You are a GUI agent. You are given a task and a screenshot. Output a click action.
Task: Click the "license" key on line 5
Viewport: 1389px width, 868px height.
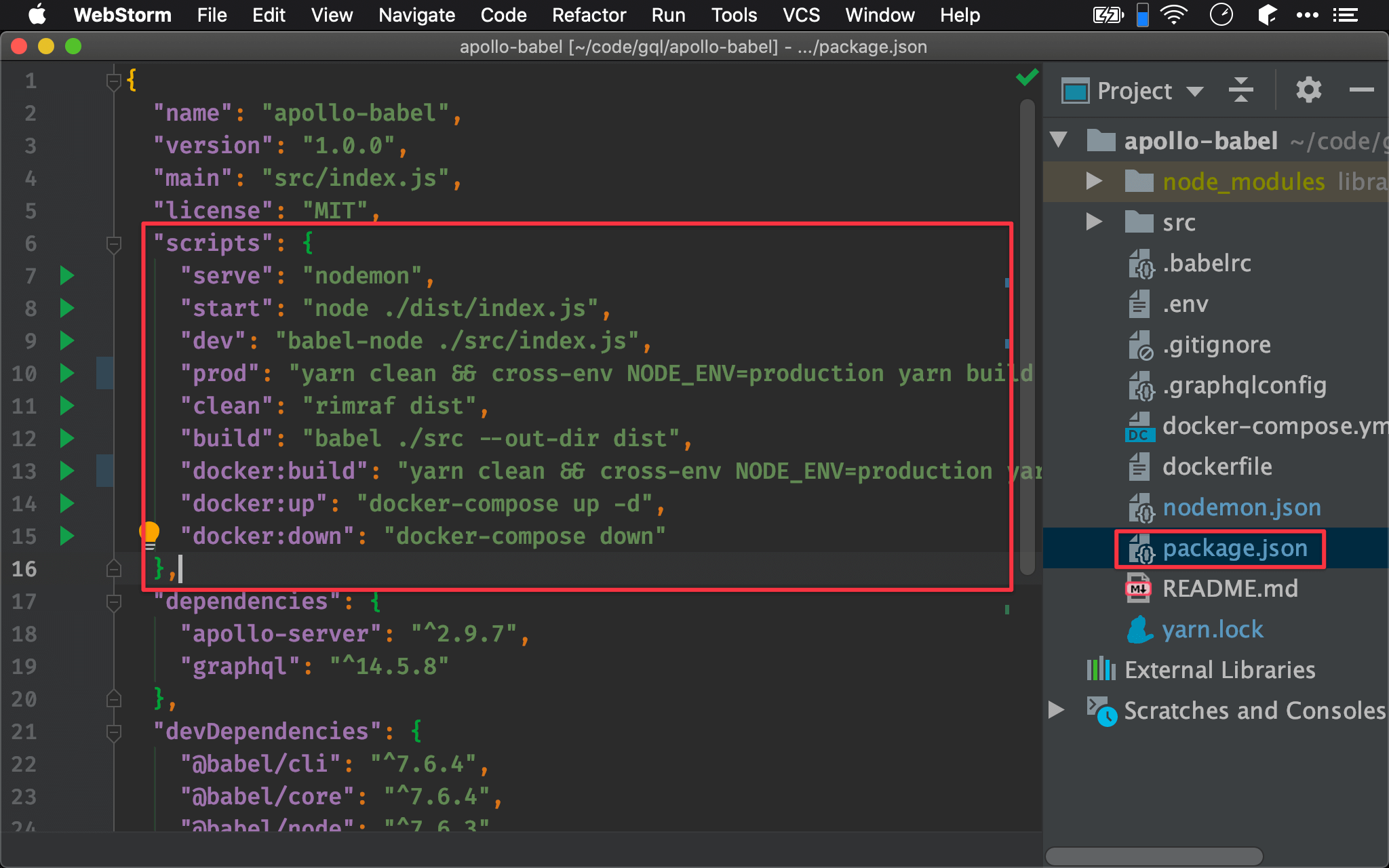coord(213,210)
